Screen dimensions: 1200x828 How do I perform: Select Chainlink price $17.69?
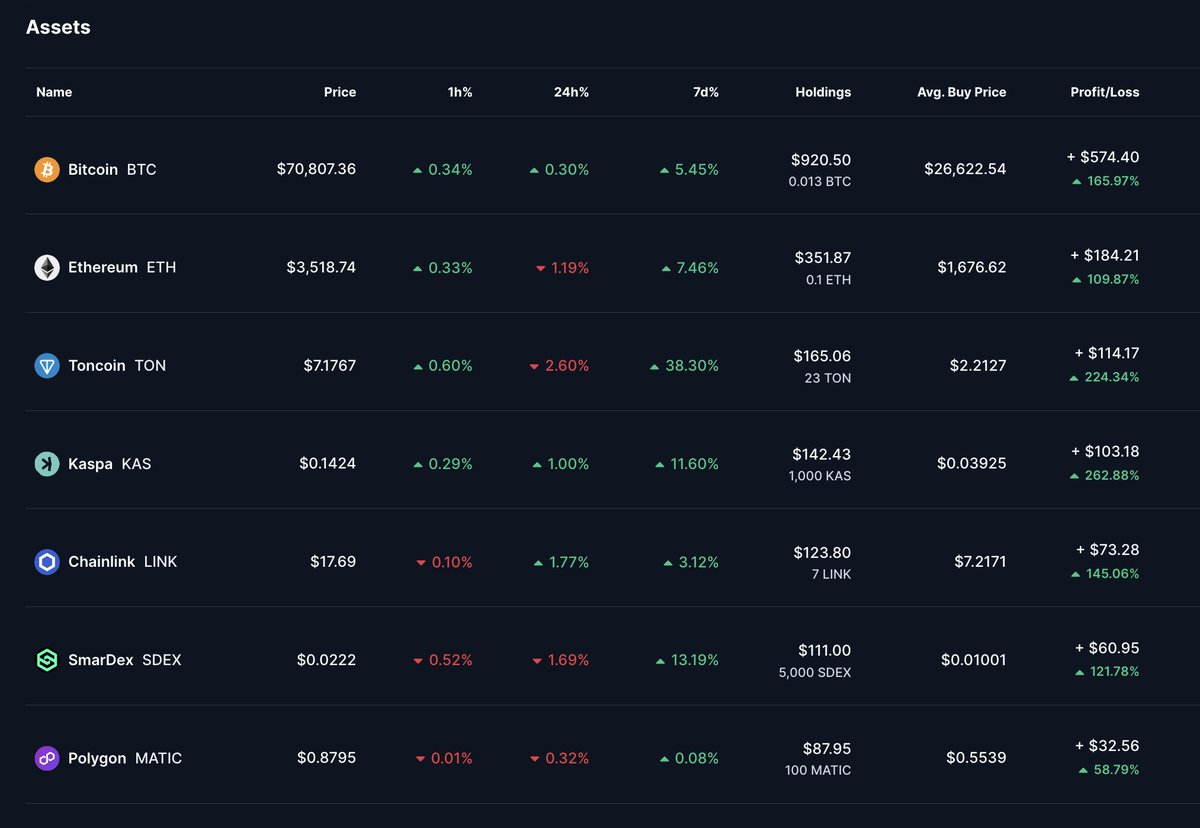coord(333,562)
